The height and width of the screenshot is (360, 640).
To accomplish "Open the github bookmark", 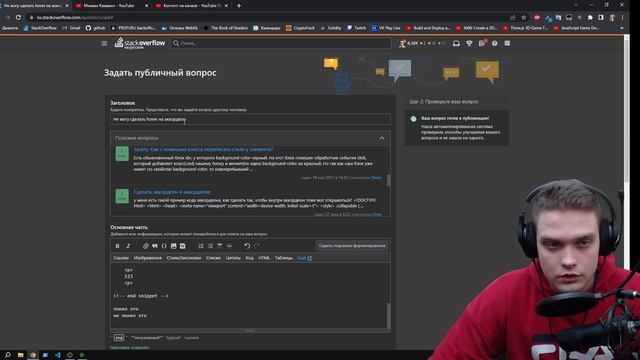I will click(x=96, y=28).
